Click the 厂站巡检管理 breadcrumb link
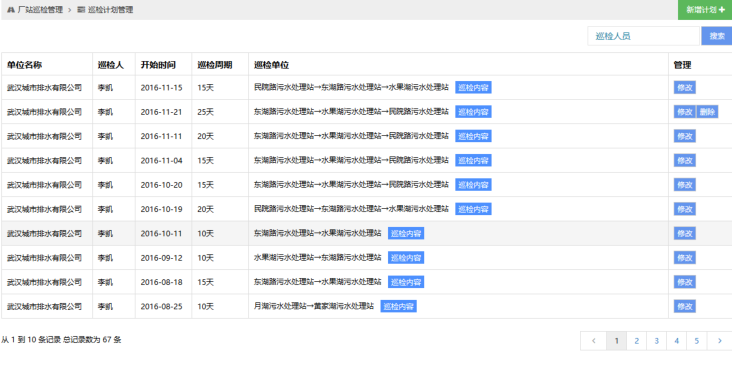732x366 pixels. pos(40,10)
